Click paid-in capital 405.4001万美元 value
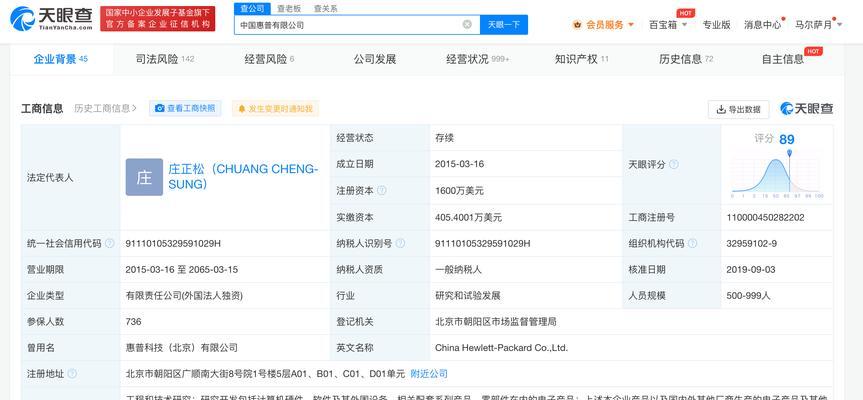Viewport: 863px width, 400px height. [x=468, y=217]
